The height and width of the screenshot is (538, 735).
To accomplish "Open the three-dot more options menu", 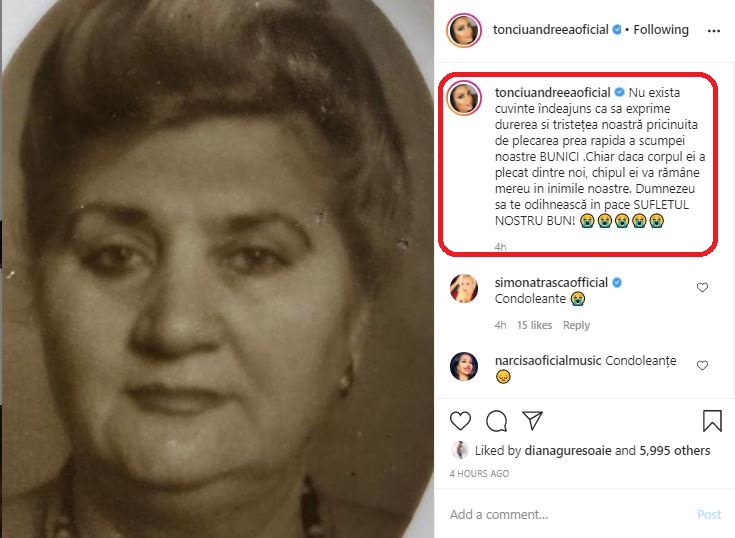I will 713,30.
